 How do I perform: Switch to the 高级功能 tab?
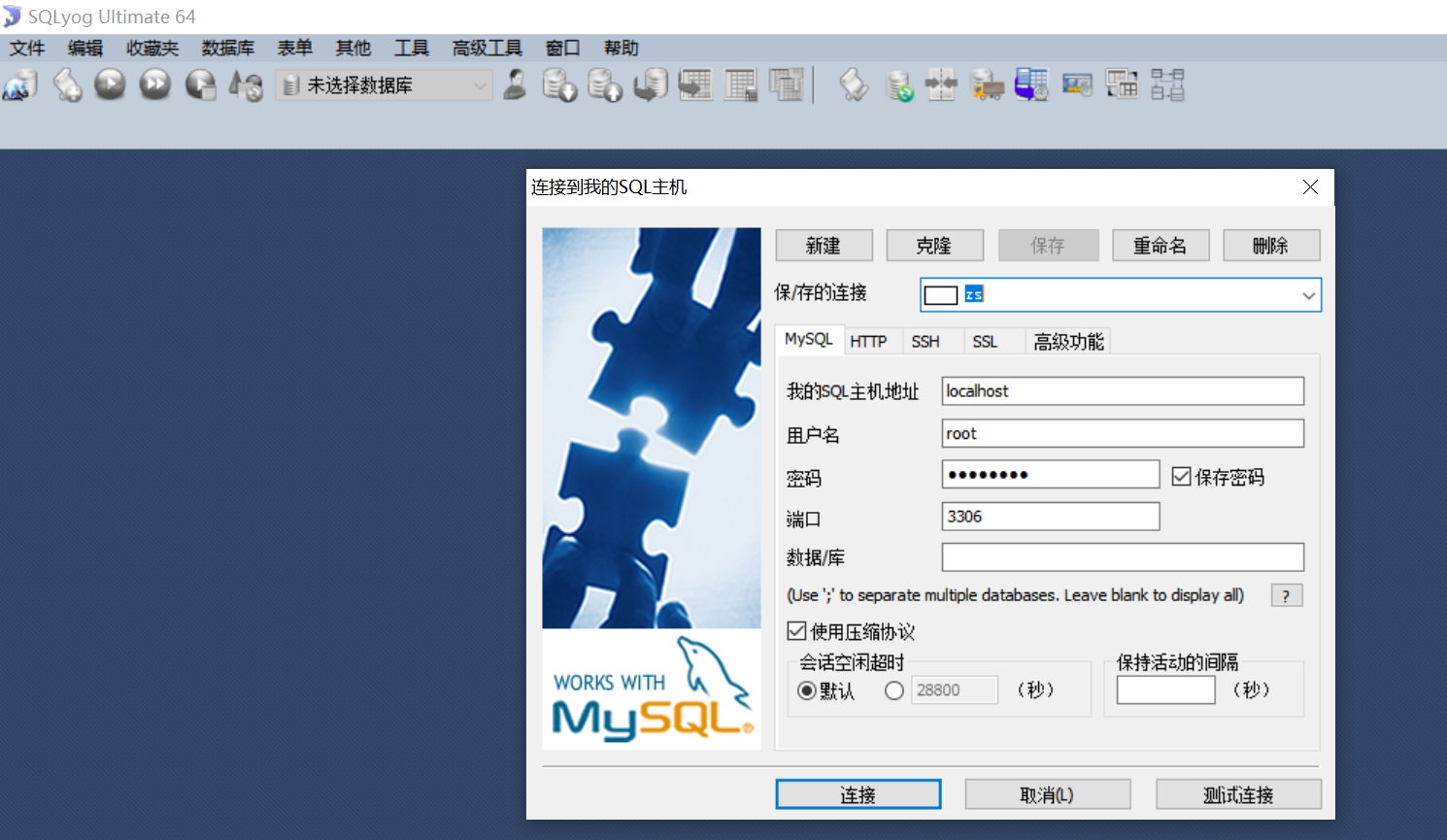point(1068,341)
